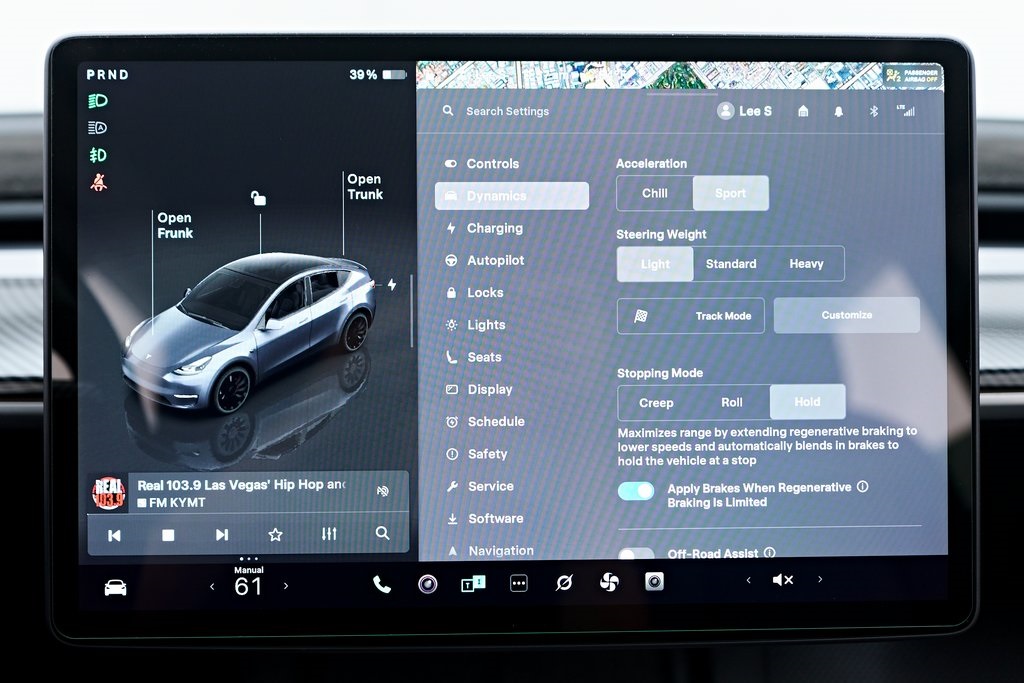Tap the passenger airbag off indicator
This screenshot has height=683, width=1024.
913,76
